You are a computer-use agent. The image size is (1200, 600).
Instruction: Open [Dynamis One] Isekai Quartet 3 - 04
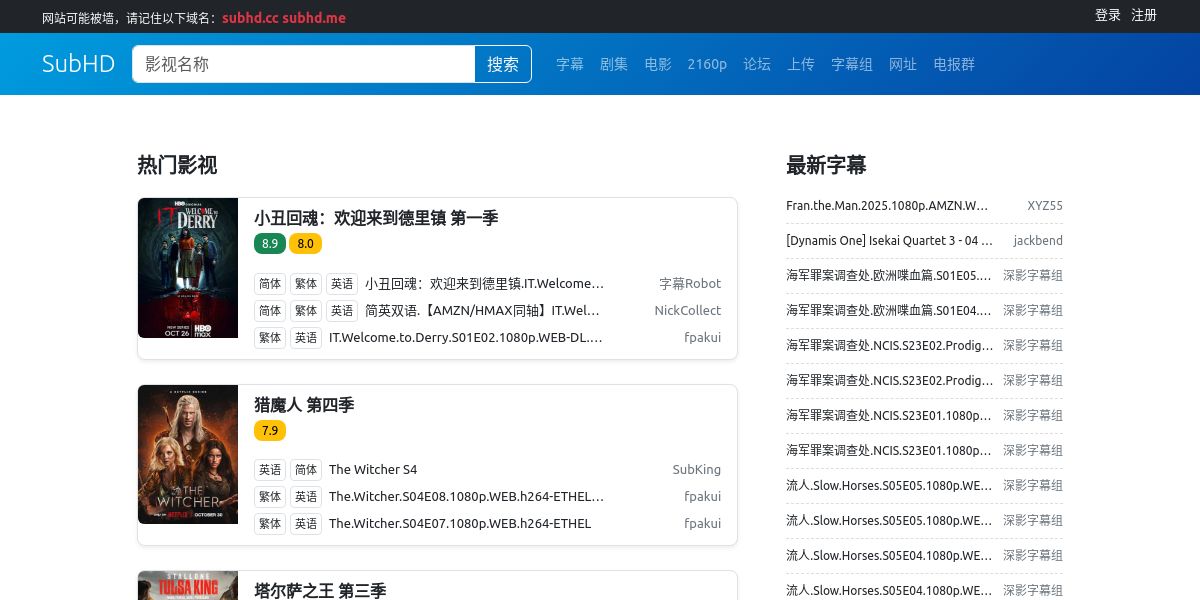(x=890, y=241)
